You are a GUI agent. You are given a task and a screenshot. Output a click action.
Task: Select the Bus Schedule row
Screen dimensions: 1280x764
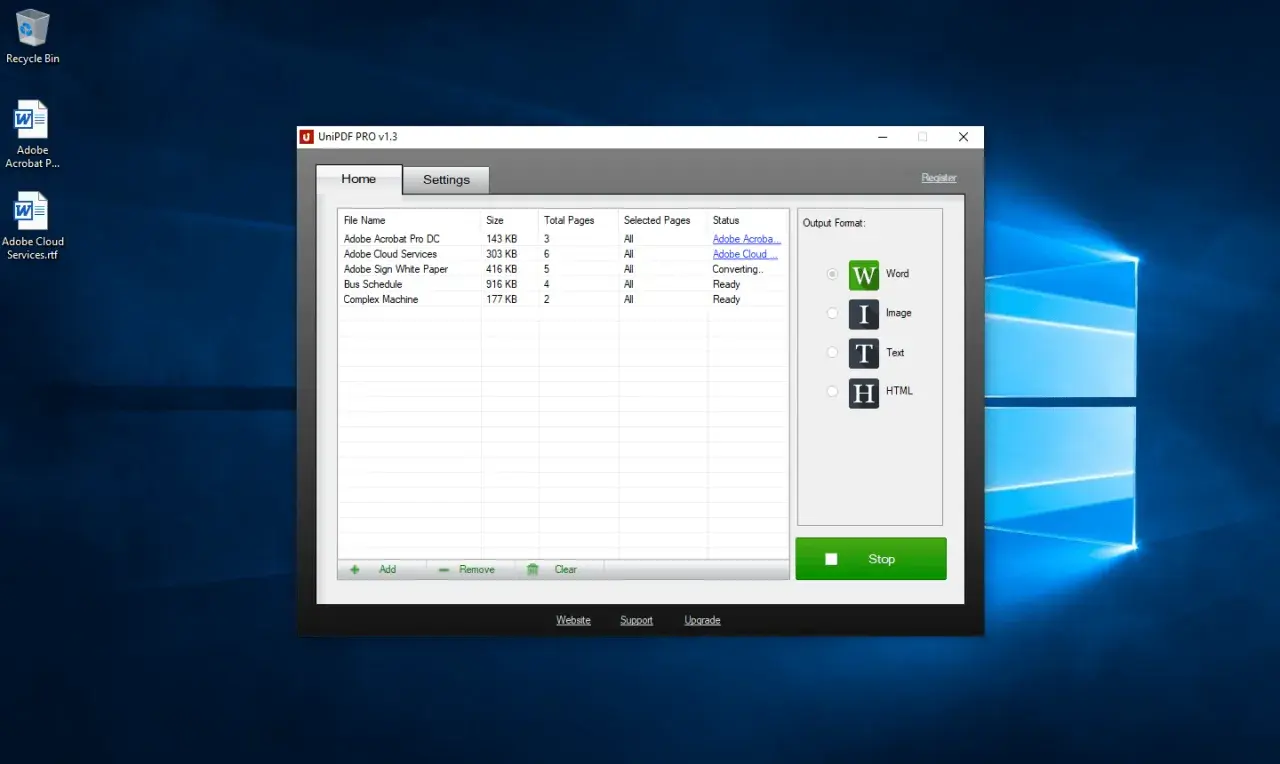[563, 284]
